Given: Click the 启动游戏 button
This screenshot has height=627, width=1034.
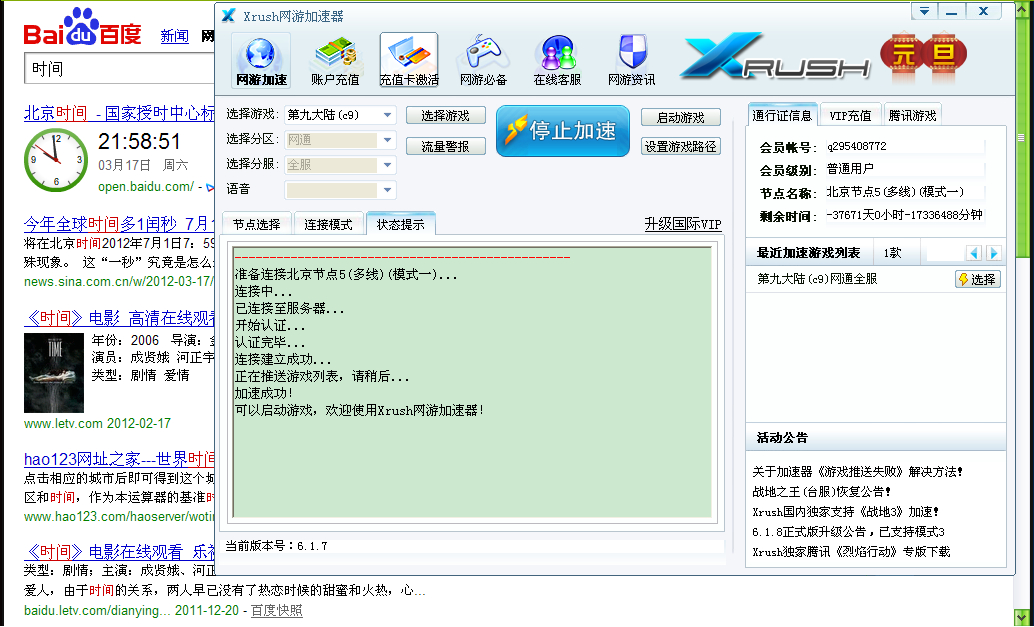Looking at the screenshot, I should (681, 117).
